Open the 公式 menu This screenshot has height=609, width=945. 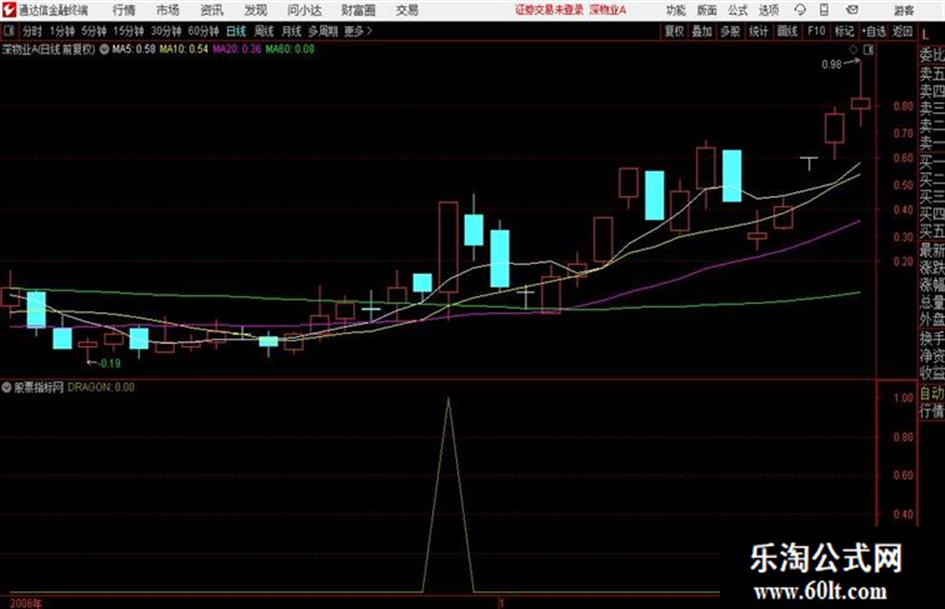pos(738,10)
